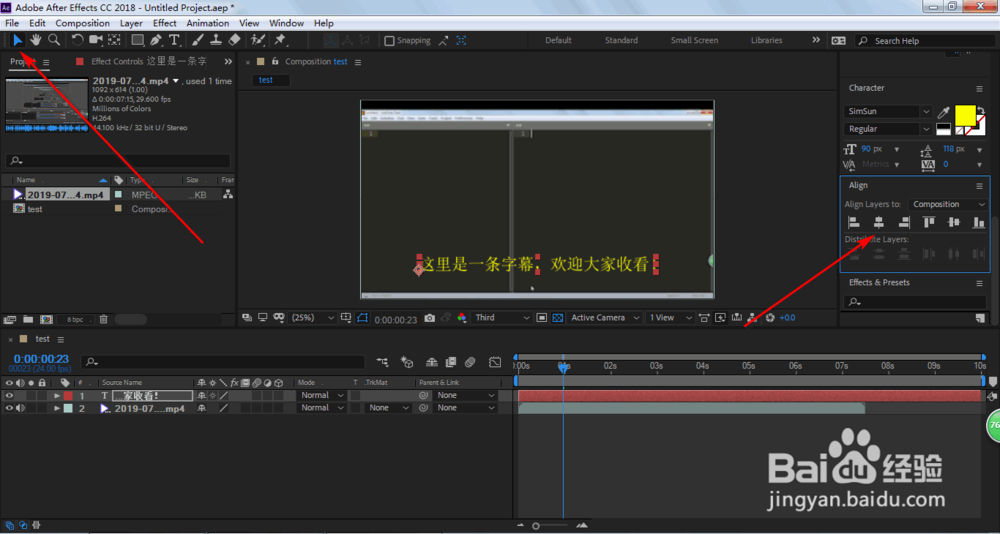Open the 1 View layout dropdown
Image resolution: width=1000 pixels, height=534 pixels.
[670, 318]
